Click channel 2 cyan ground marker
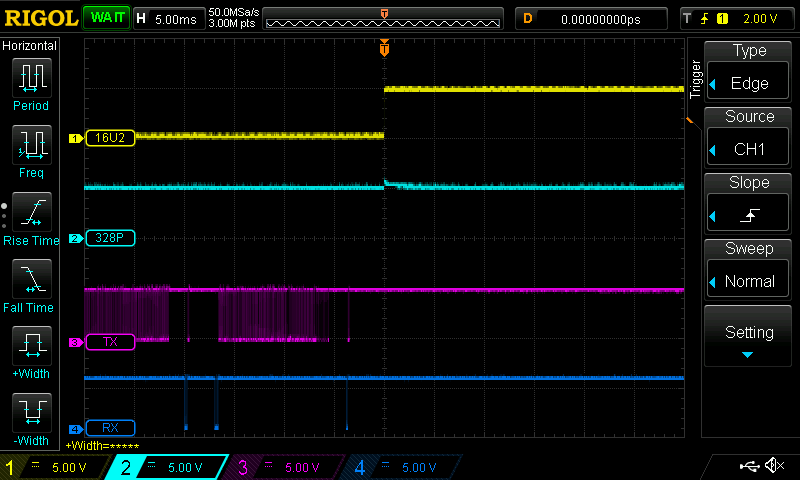The height and width of the screenshot is (480, 800). click(x=76, y=238)
